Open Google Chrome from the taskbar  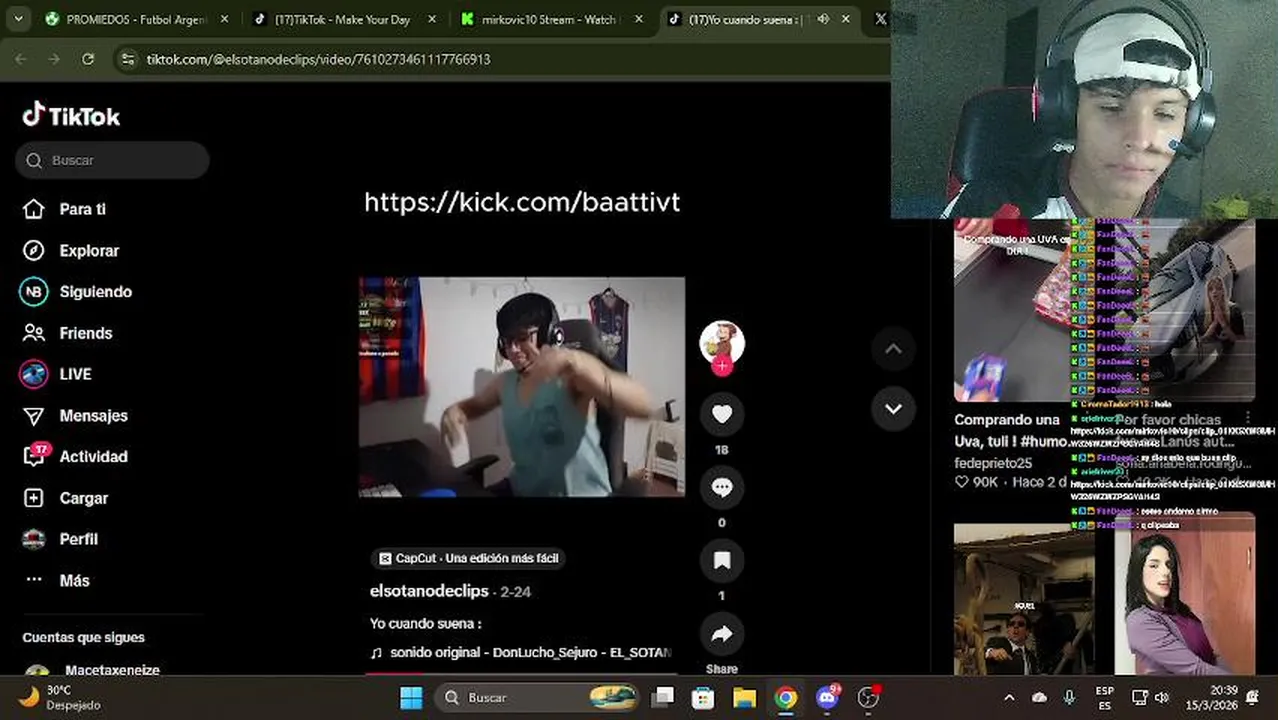pos(786,697)
